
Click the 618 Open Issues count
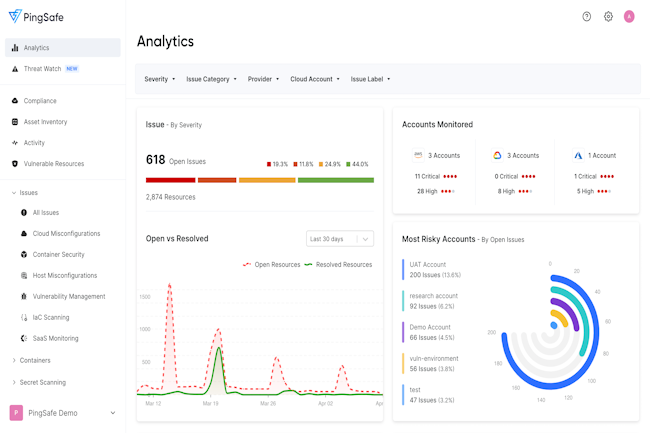176,160
